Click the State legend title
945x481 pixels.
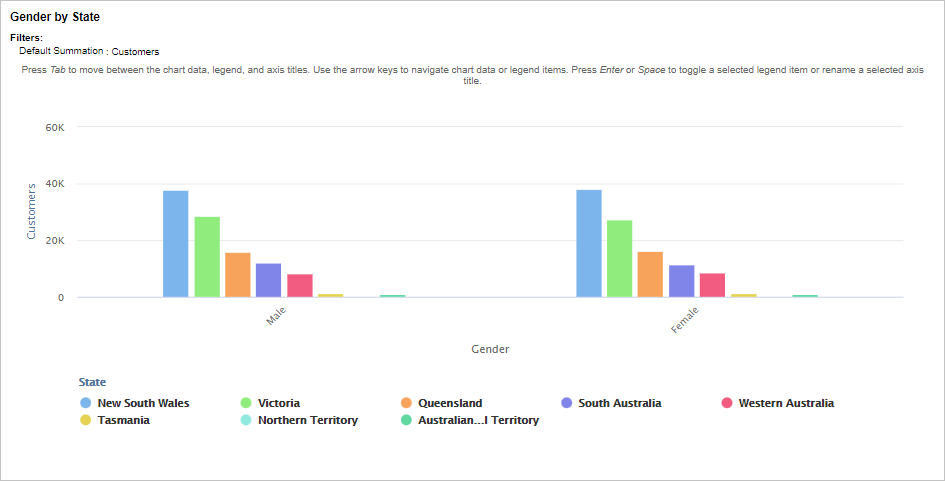coord(92,382)
